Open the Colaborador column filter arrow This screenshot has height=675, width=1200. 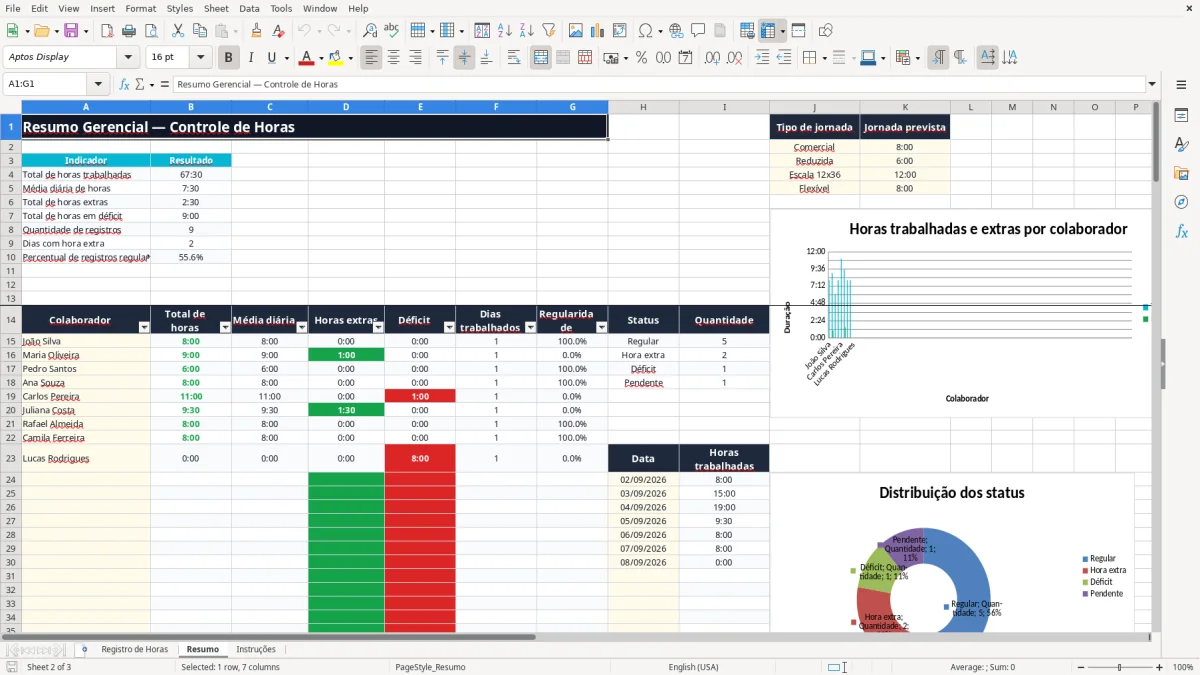tap(144, 328)
